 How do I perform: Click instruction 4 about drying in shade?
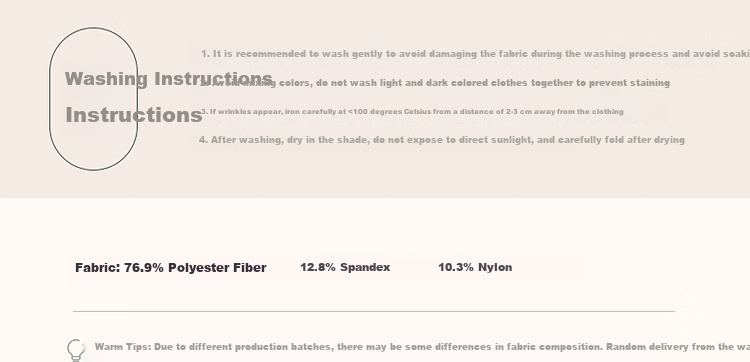(x=442, y=140)
